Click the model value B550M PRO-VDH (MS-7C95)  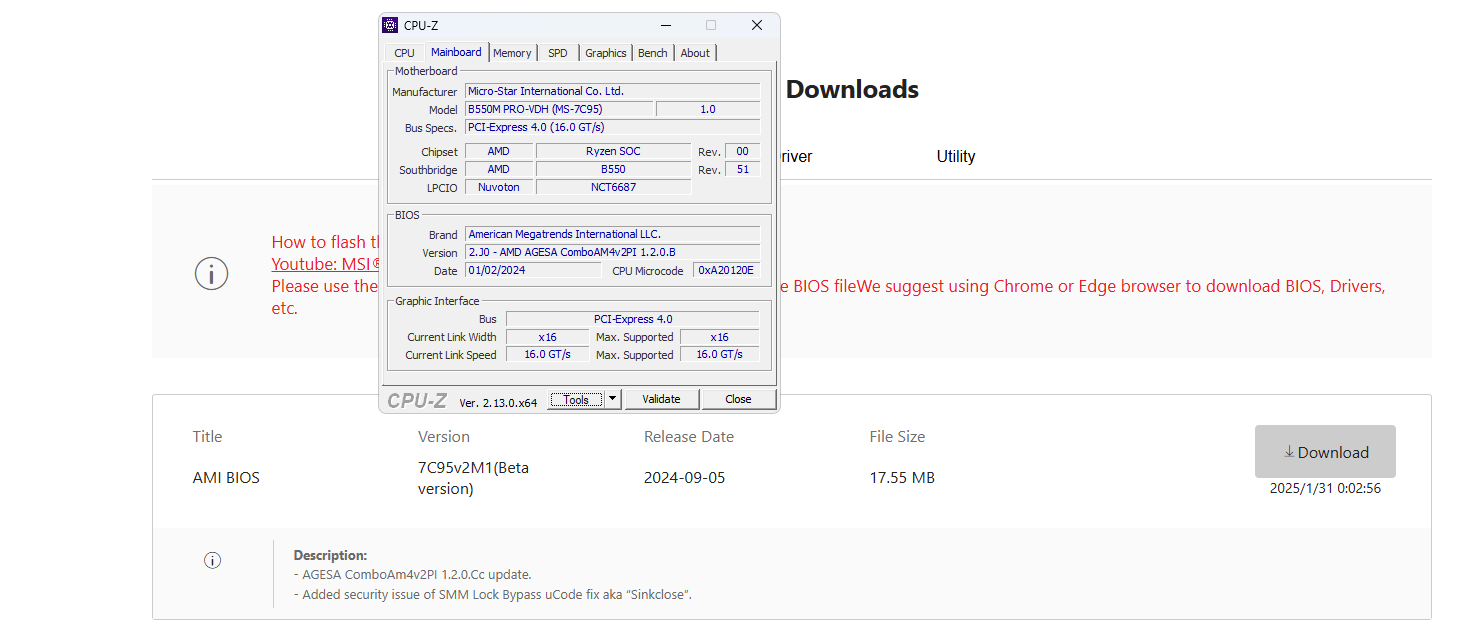[559, 109]
